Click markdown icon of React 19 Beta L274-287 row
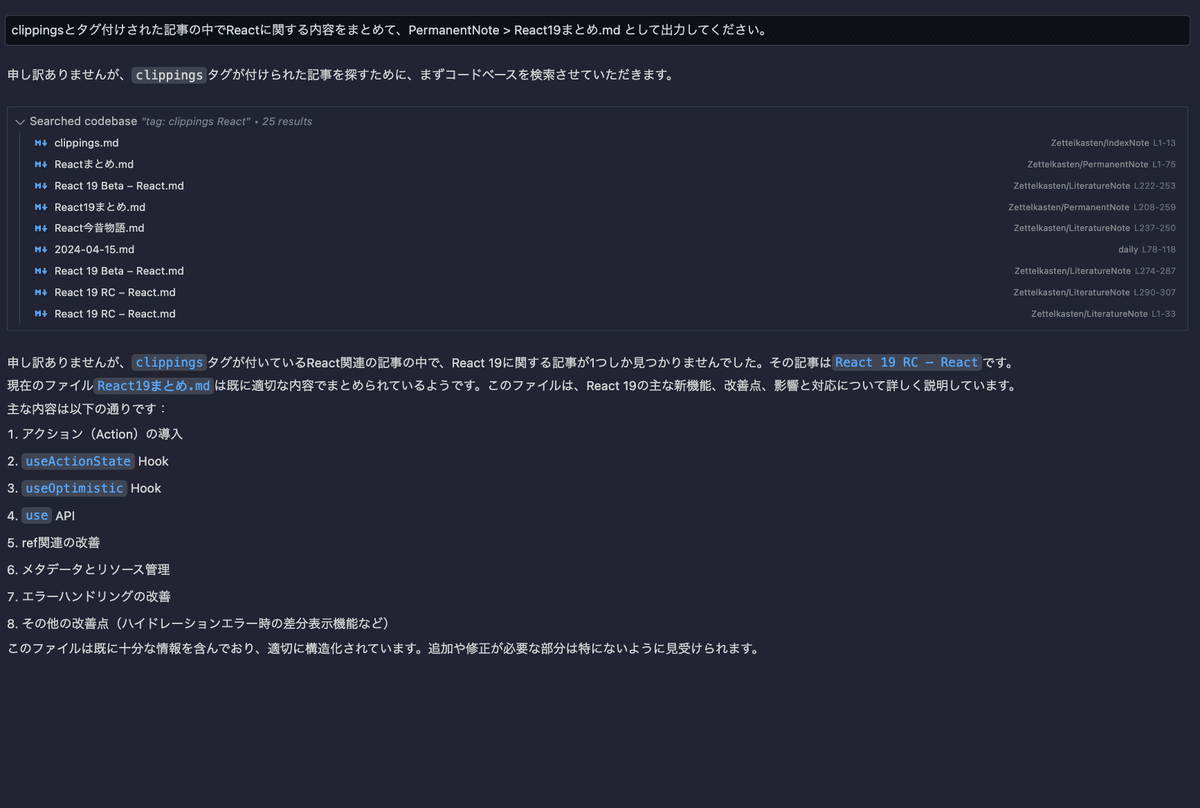This screenshot has width=1200, height=808. point(41,271)
